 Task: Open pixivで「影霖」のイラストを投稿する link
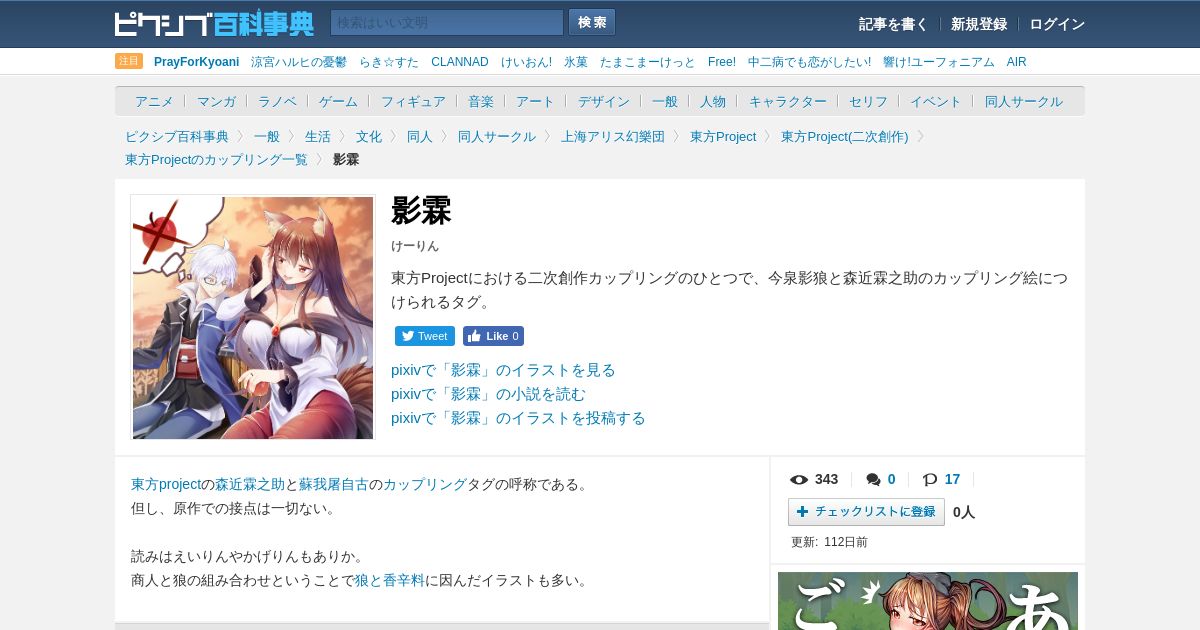(x=518, y=418)
